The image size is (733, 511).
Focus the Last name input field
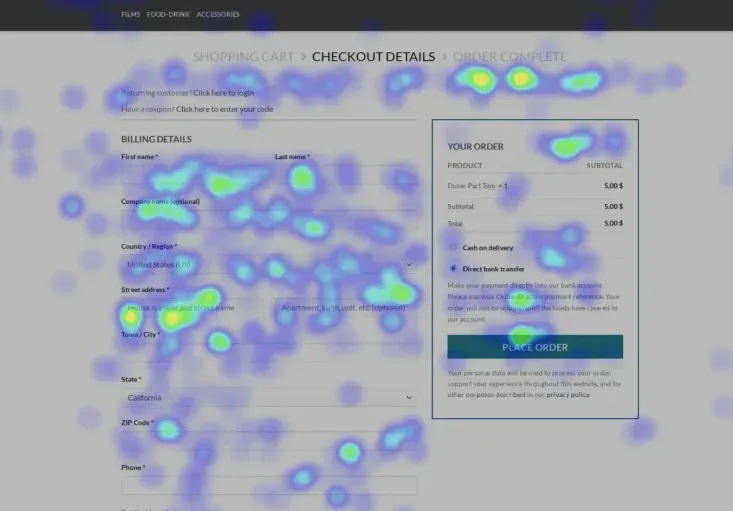(x=345, y=175)
